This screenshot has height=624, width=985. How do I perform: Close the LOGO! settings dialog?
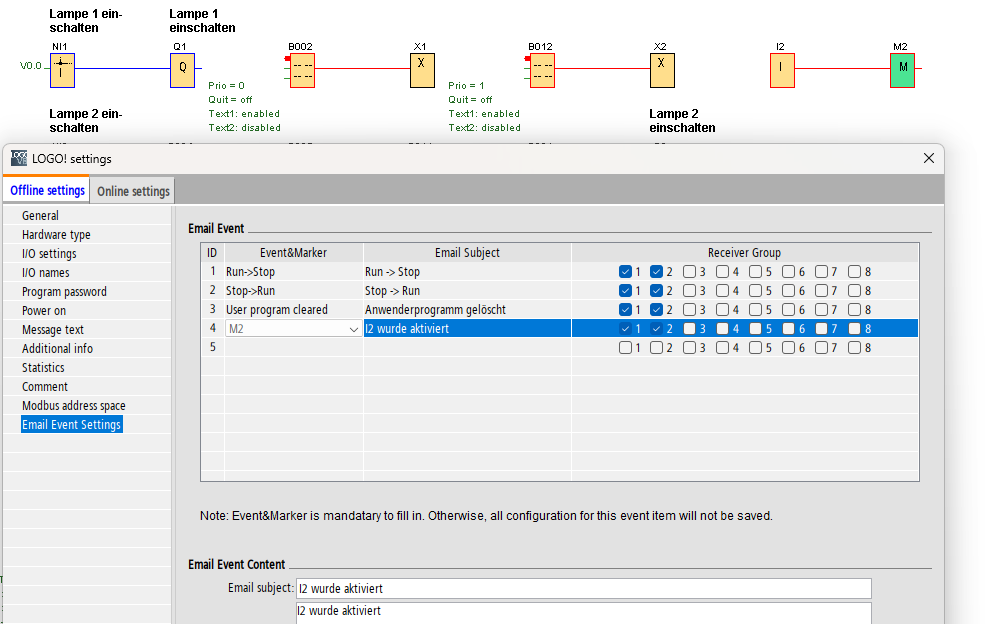point(928,158)
